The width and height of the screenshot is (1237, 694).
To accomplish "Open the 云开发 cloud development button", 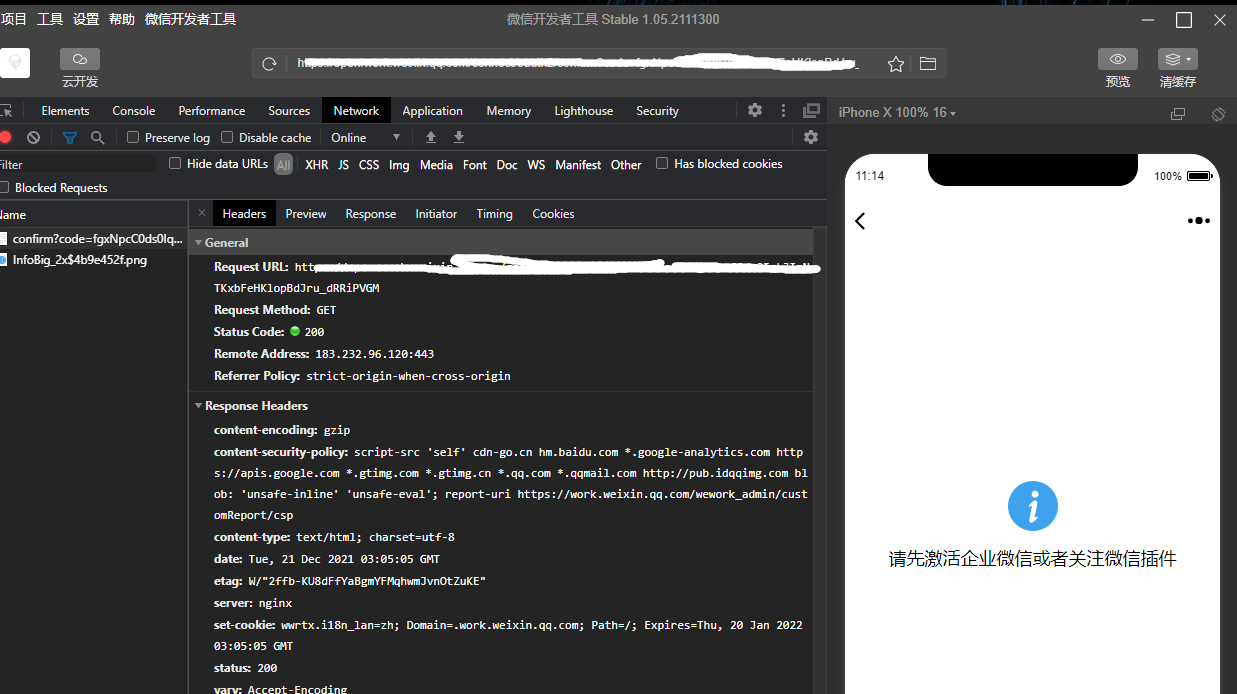I will 80,60.
